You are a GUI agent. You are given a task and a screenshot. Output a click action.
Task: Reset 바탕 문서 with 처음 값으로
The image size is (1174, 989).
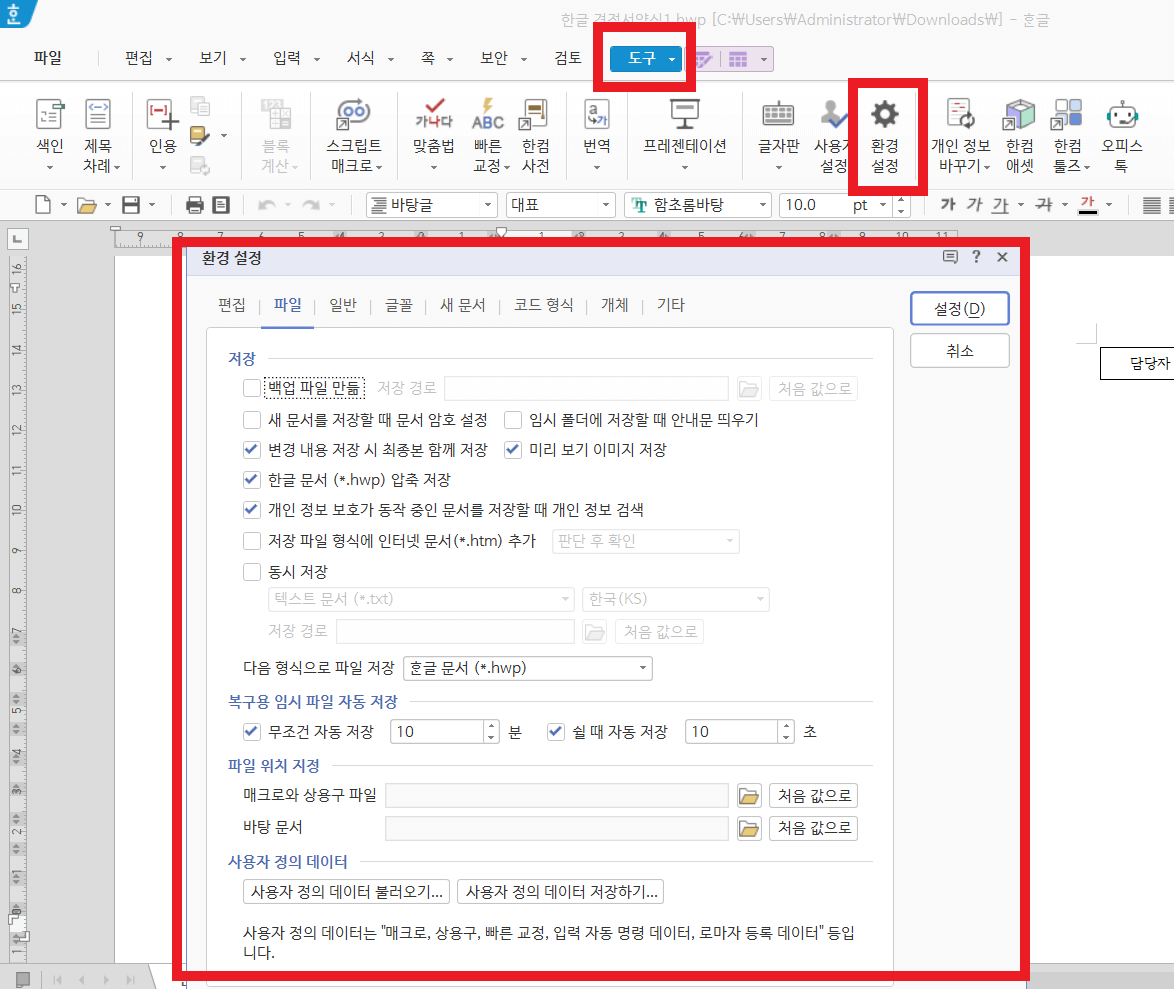pyautogui.click(x=813, y=829)
